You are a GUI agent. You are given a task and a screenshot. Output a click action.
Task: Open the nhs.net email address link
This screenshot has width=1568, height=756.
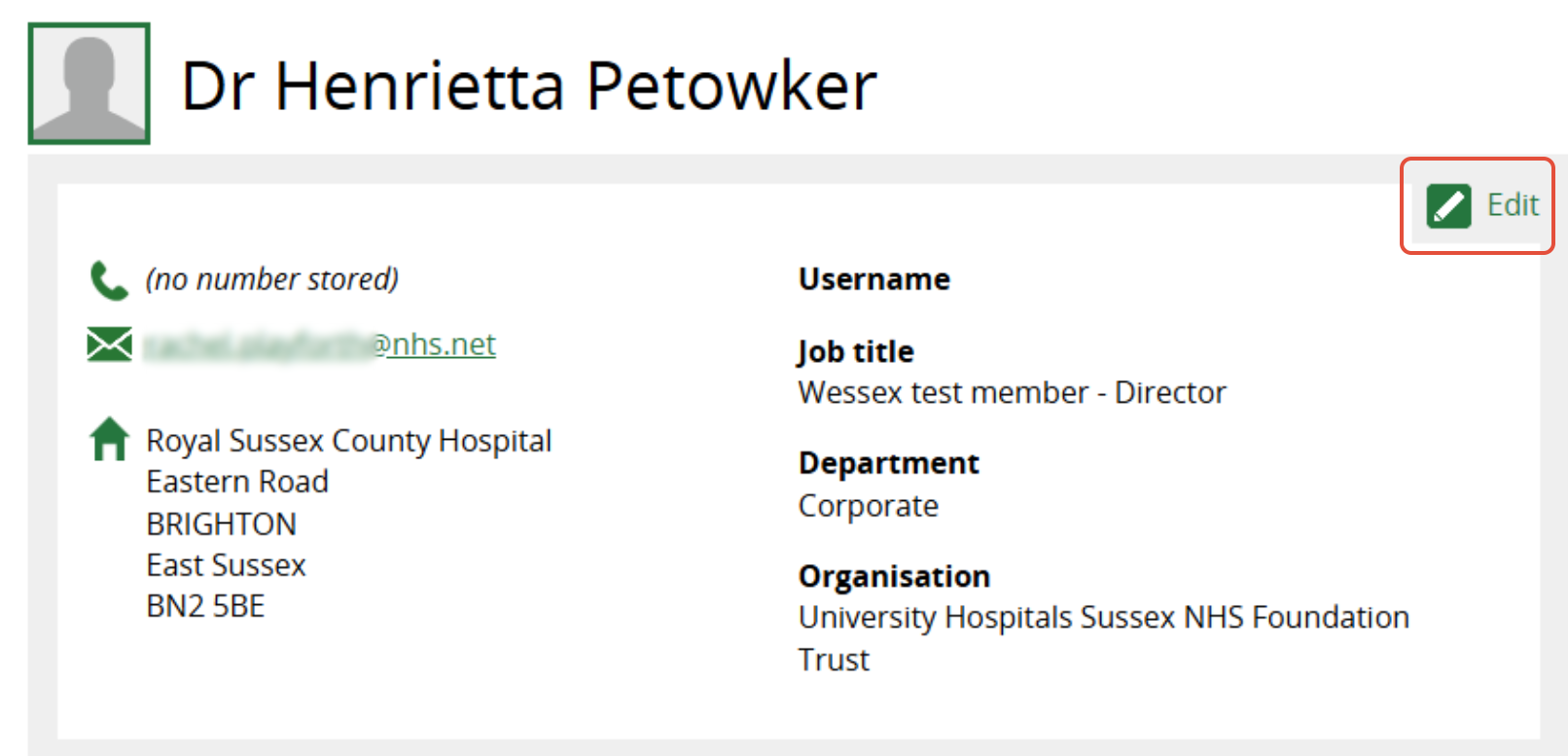click(321, 344)
